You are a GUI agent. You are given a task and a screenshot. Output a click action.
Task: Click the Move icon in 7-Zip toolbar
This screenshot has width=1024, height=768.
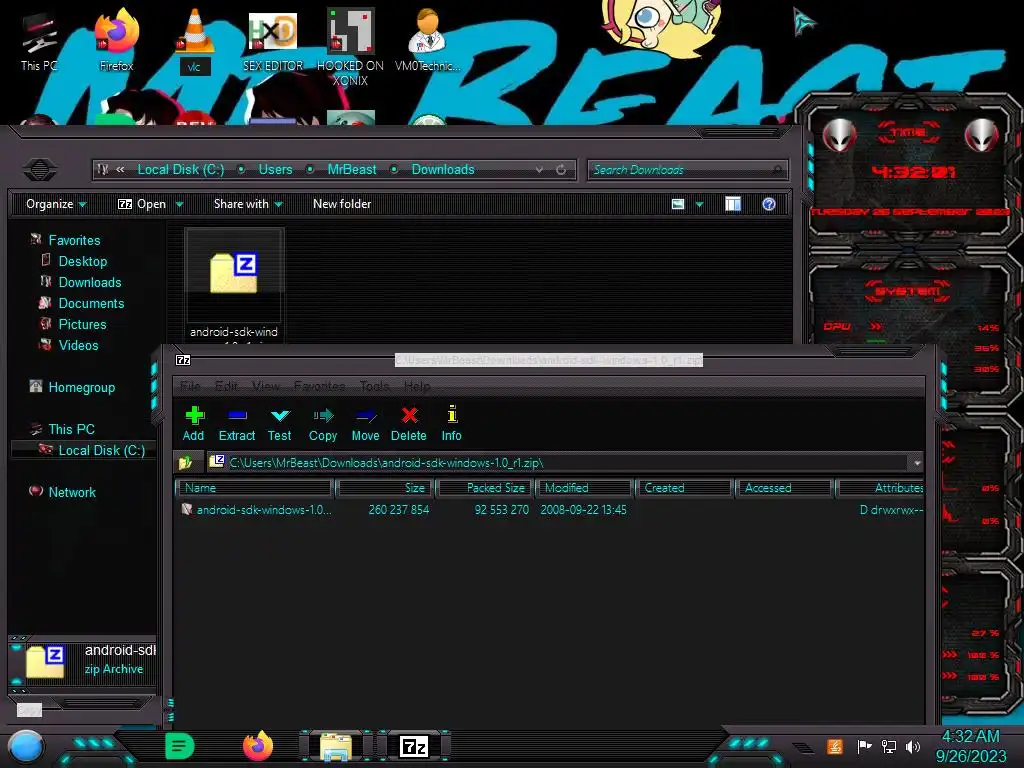pyautogui.click(x=365, y=423)
